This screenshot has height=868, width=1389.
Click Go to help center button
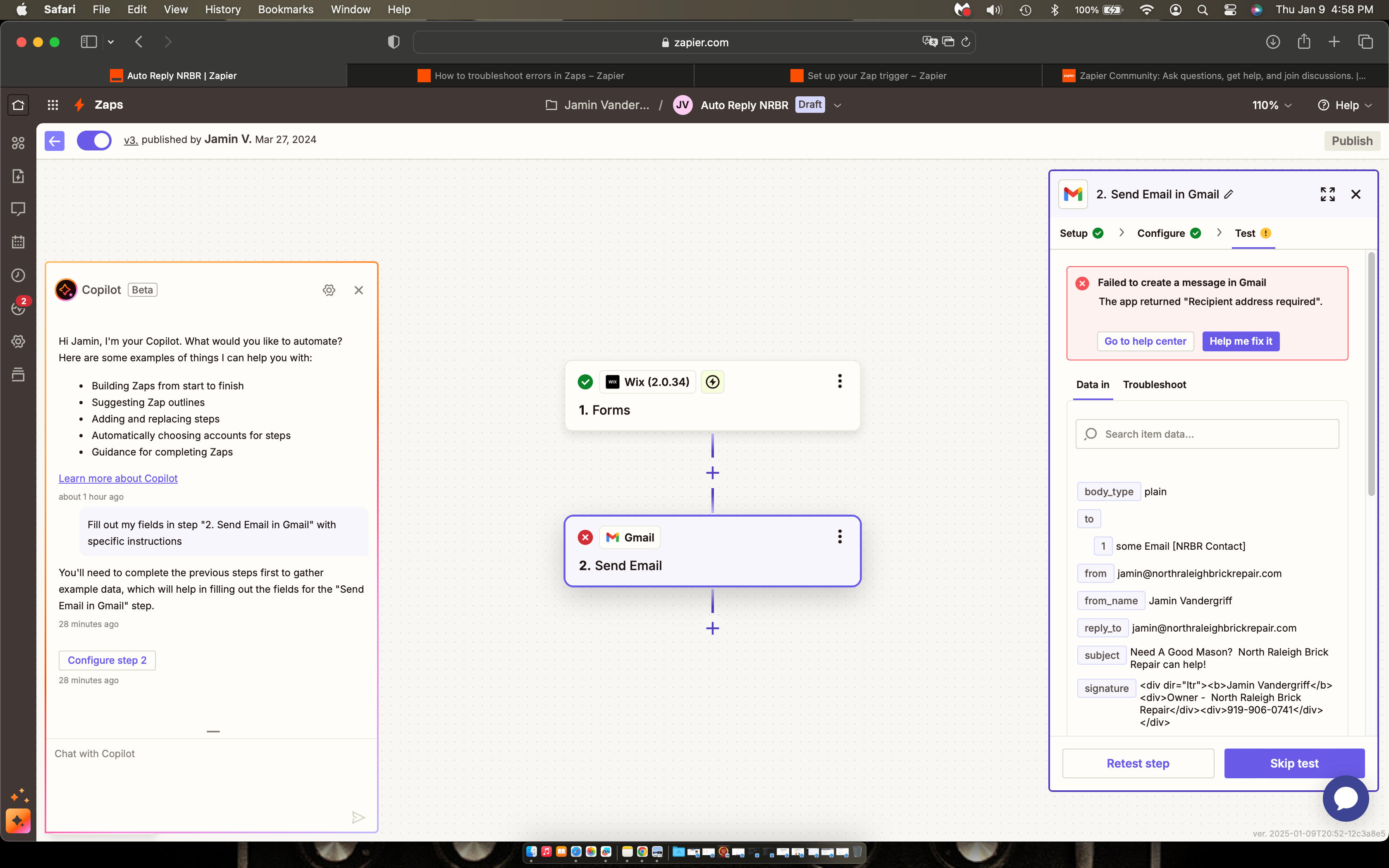(1145, 341)
